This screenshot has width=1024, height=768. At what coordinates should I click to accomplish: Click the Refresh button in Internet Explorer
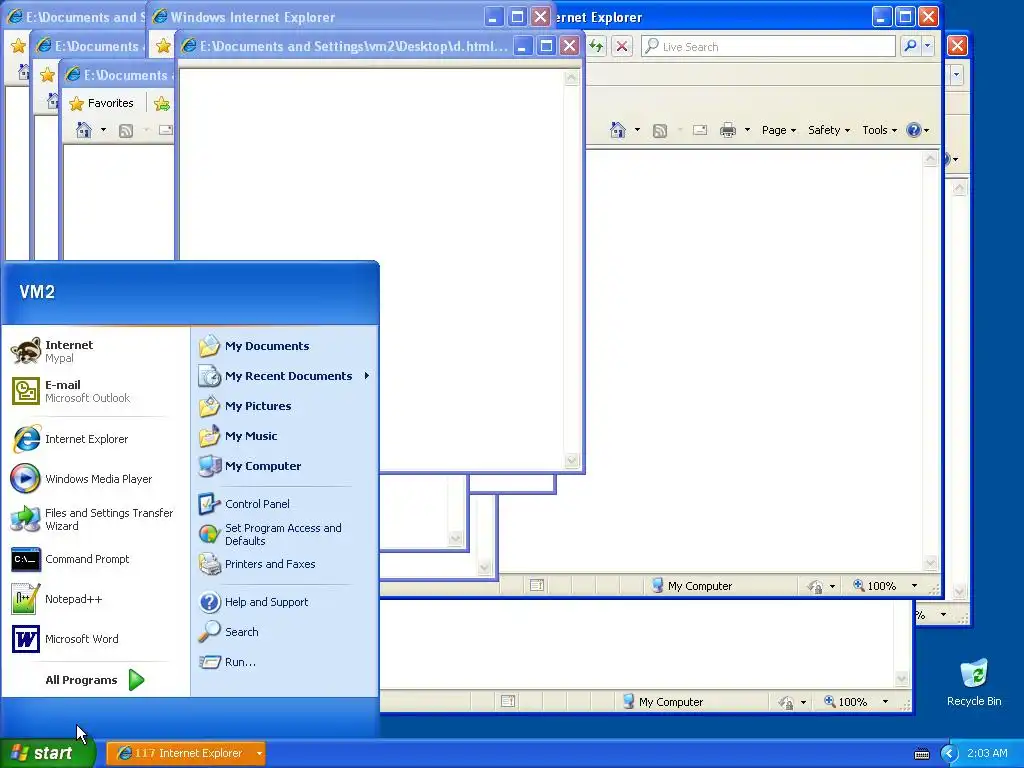click(x=596, y=46)
